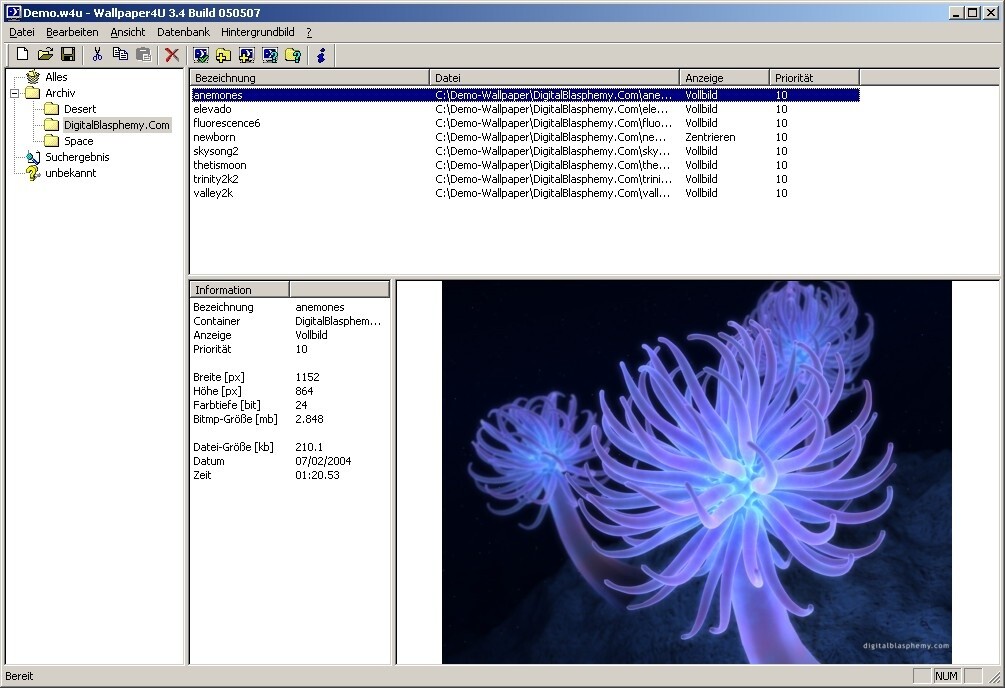Show the blue info icon in toolbar
The height and width of the screenshot is (688, 1005).
tap(321, 55)
